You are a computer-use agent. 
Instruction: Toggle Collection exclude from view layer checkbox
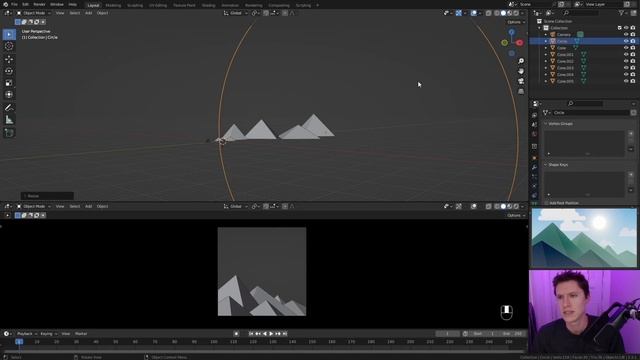[619, 28]
